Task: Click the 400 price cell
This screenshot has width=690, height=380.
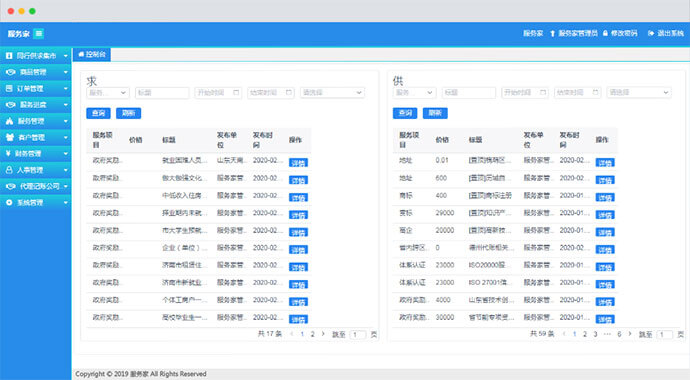Action: (441, 196)
